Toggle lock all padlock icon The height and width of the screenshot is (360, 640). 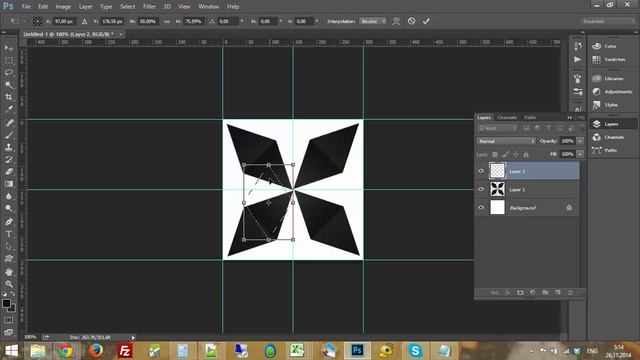pos(526,154)
